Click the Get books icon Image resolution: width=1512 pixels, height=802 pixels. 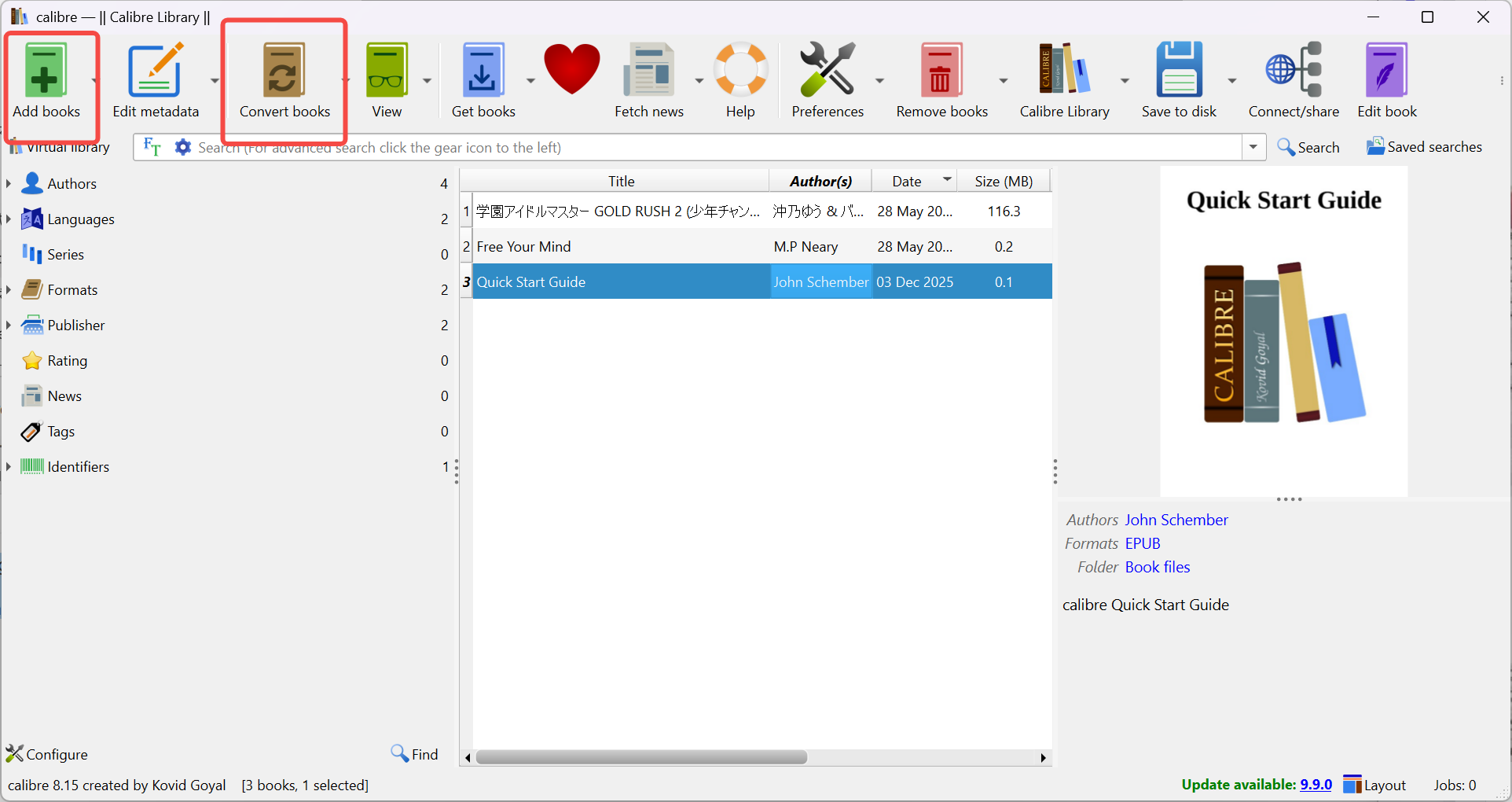pos(483,71)
